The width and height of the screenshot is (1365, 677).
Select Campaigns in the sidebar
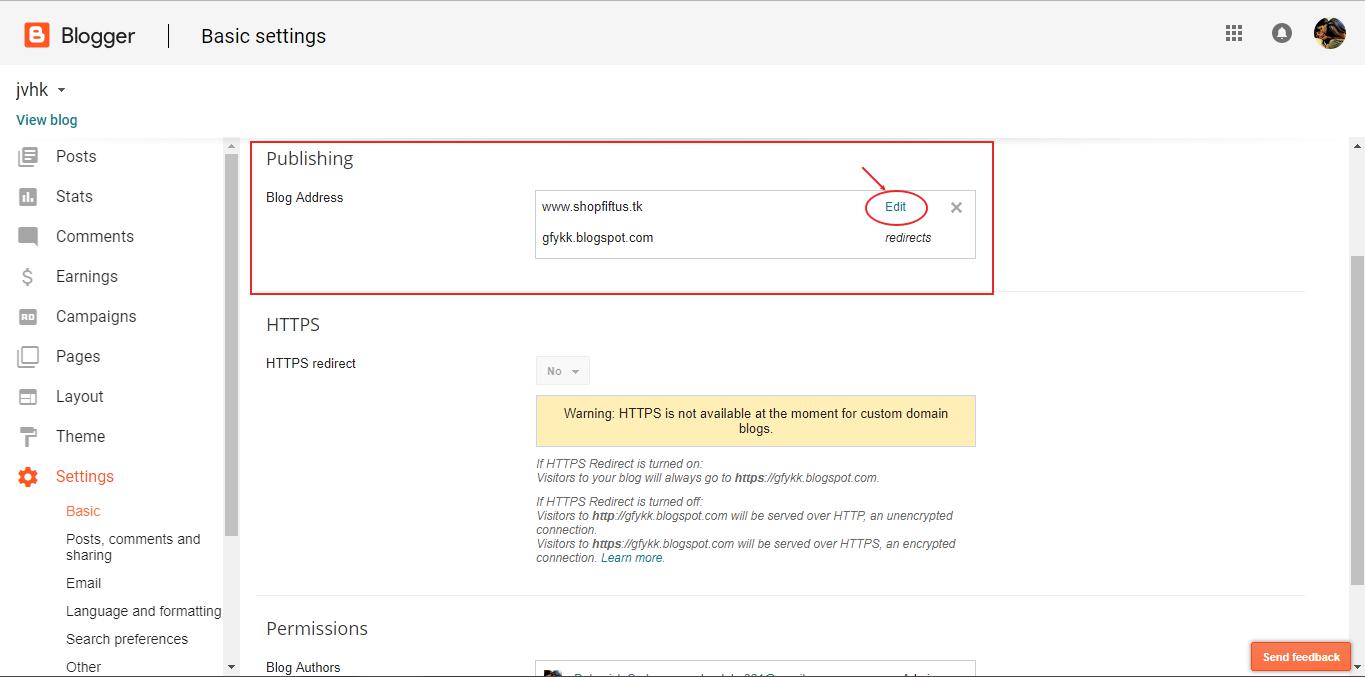click(x=96, y=317)
